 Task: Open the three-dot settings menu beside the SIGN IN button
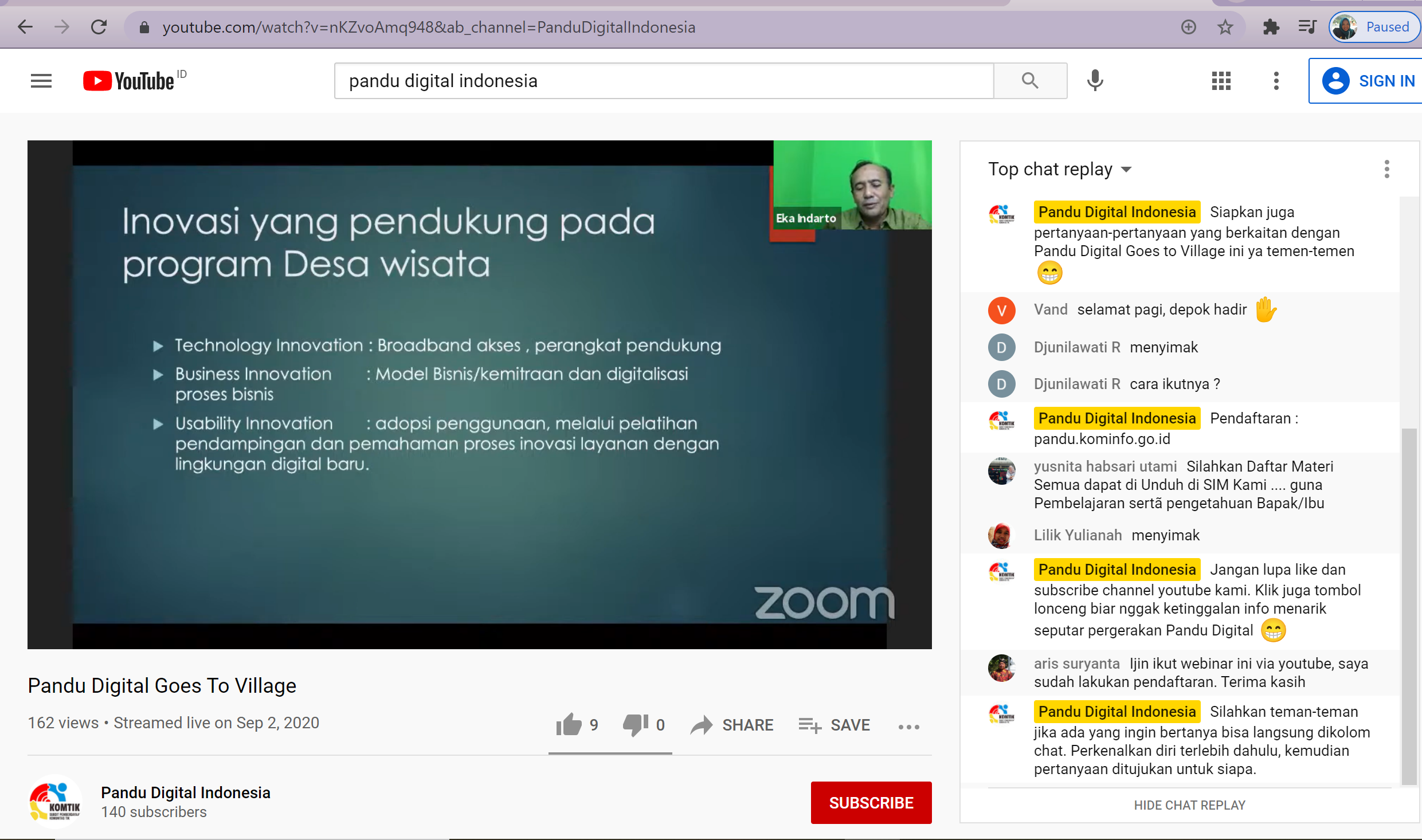coord(1276,81)
